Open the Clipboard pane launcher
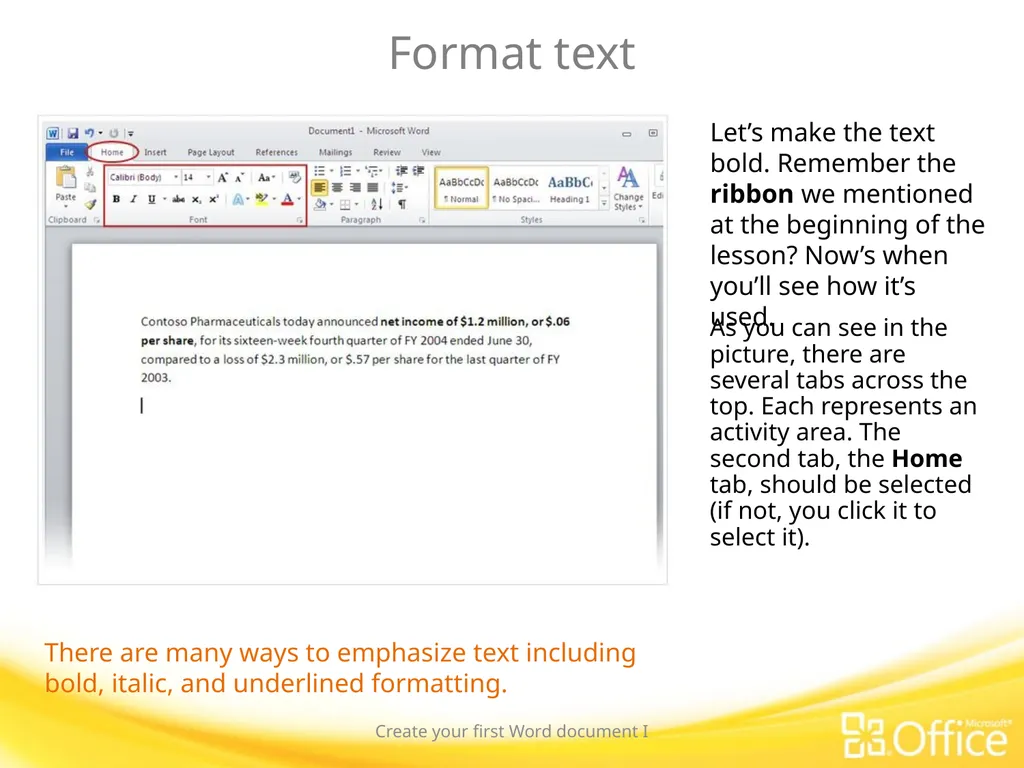1024x768 pixels. click(97, 221)
